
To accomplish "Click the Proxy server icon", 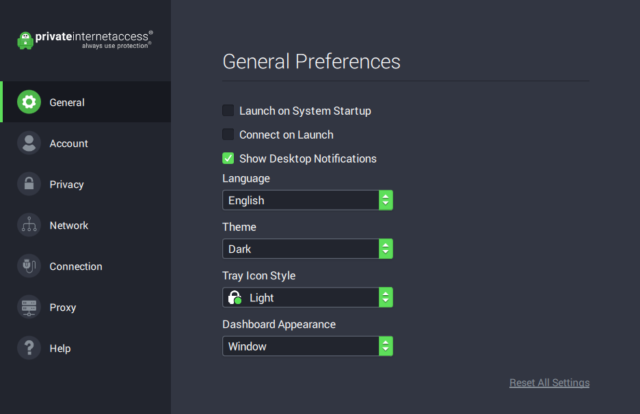I will 29,307.
